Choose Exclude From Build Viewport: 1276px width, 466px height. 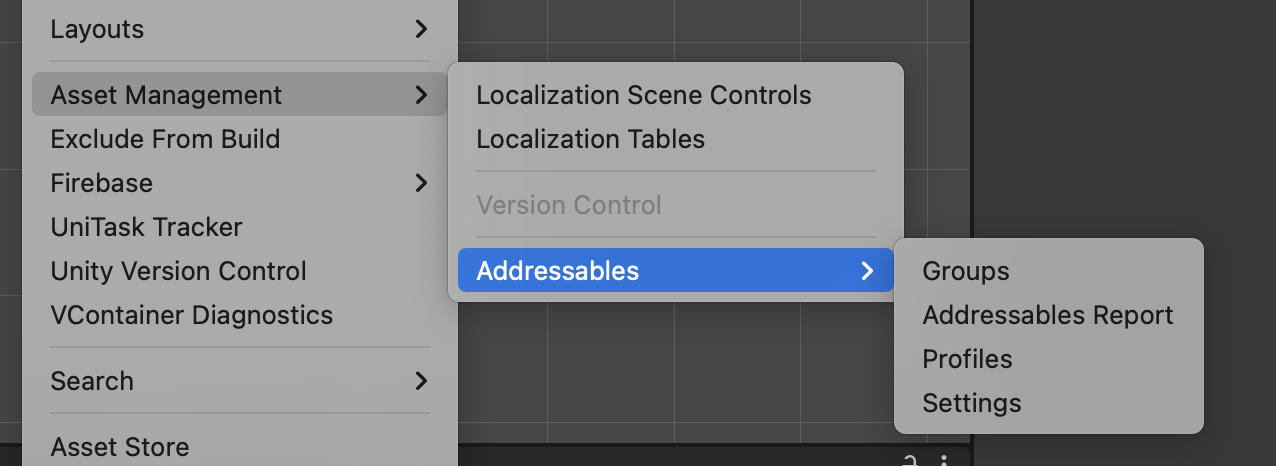(x=165, y=139)
